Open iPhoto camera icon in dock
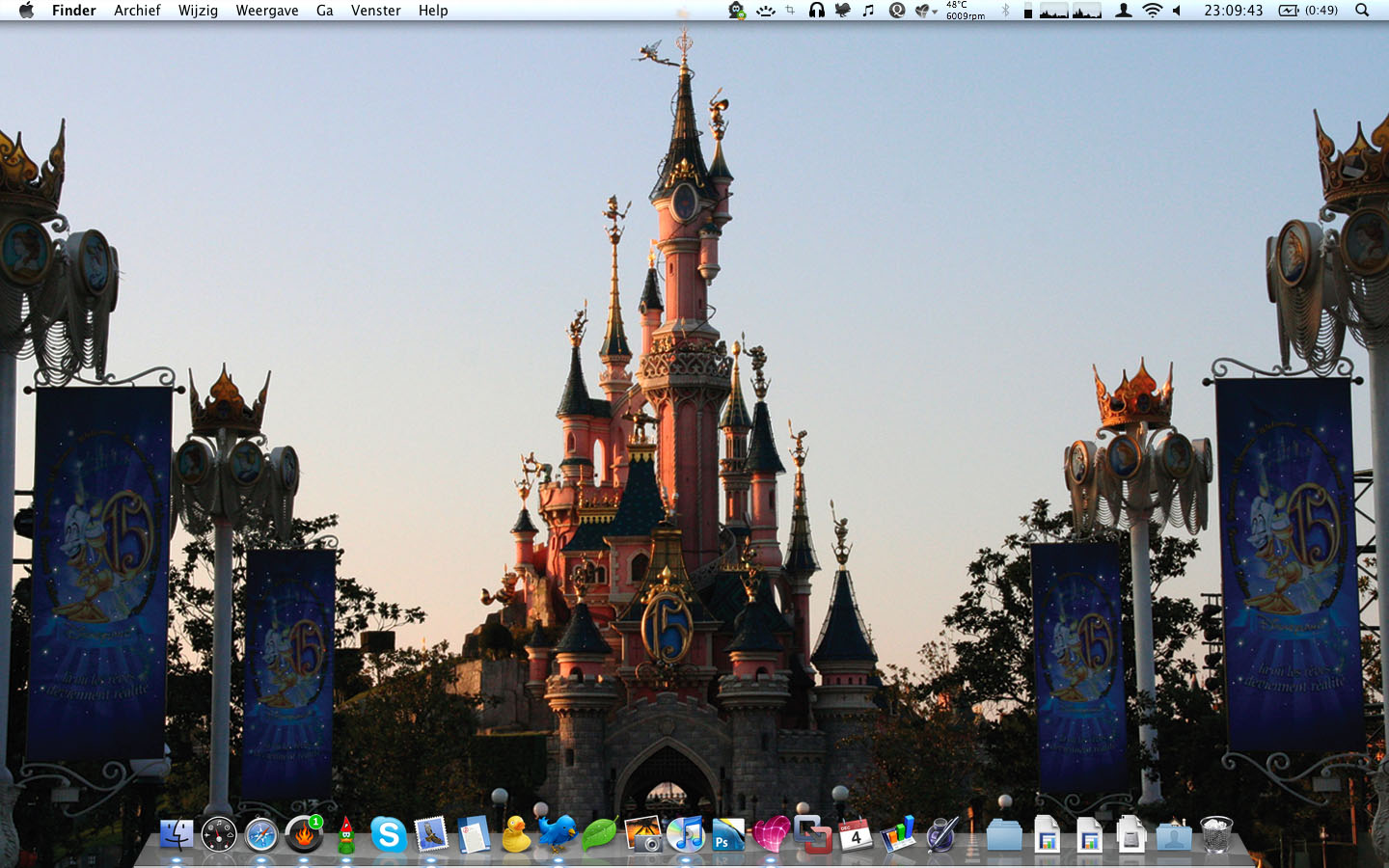This screenshot has width=1389, height=868. click(x=643, y=835)
